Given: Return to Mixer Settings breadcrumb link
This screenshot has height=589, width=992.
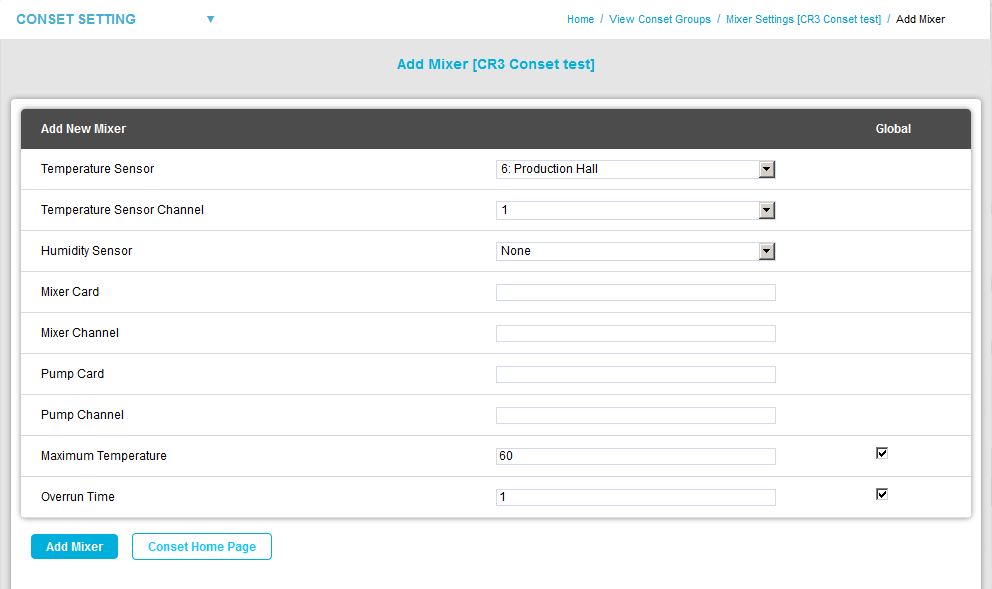Looking at the screenshot, I should point(803,19).
